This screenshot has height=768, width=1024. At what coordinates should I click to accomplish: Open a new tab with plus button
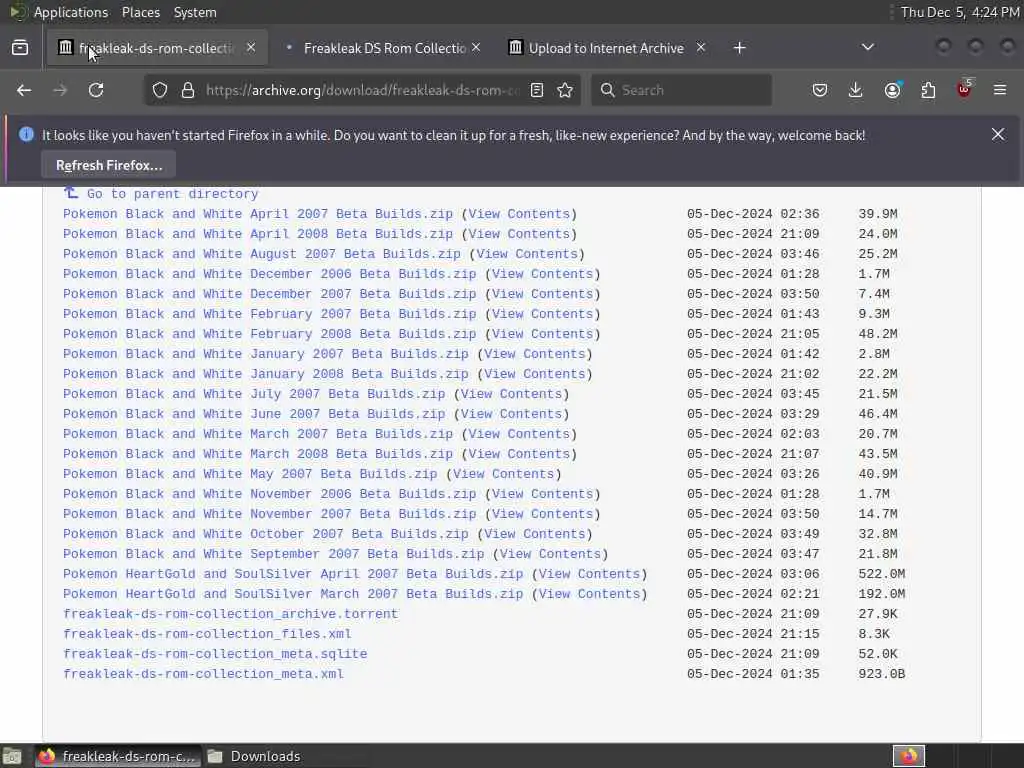pos(739,48)
